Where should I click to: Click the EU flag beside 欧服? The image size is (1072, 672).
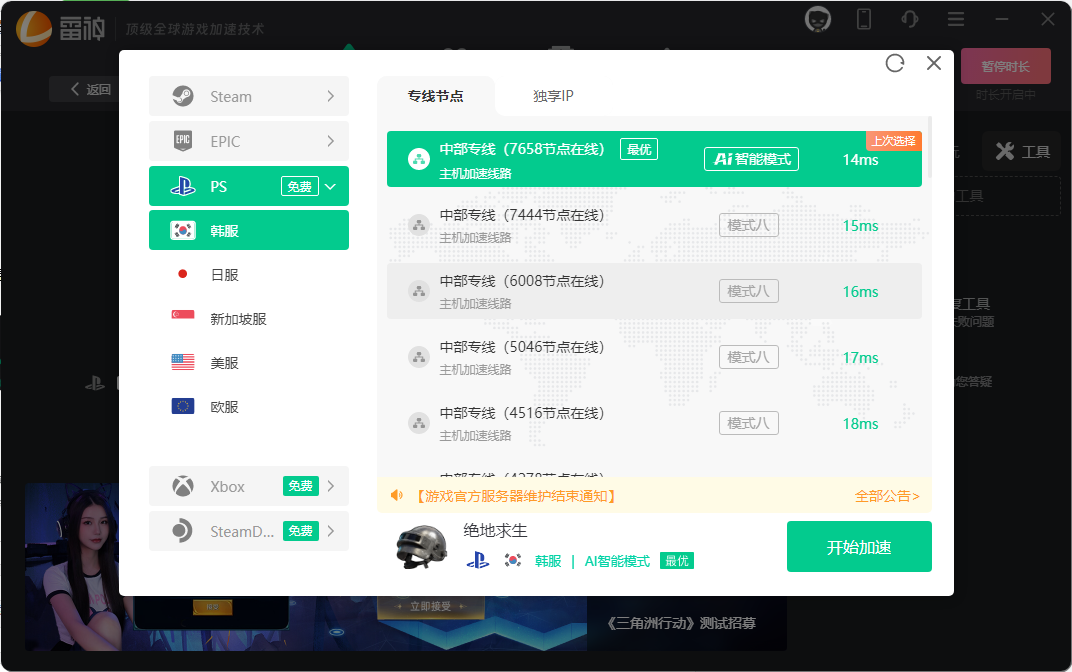[x=183, y=406]
